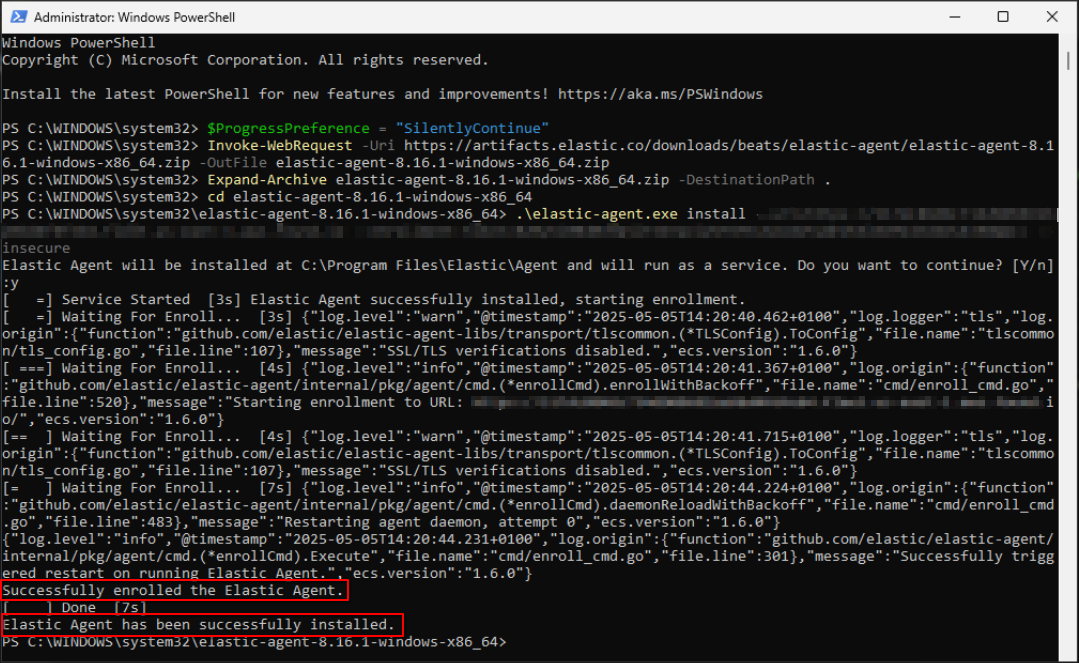1079x663 pixels.
Task: Maximize the PowerShell window
Action: click(x=1003, y=17)
